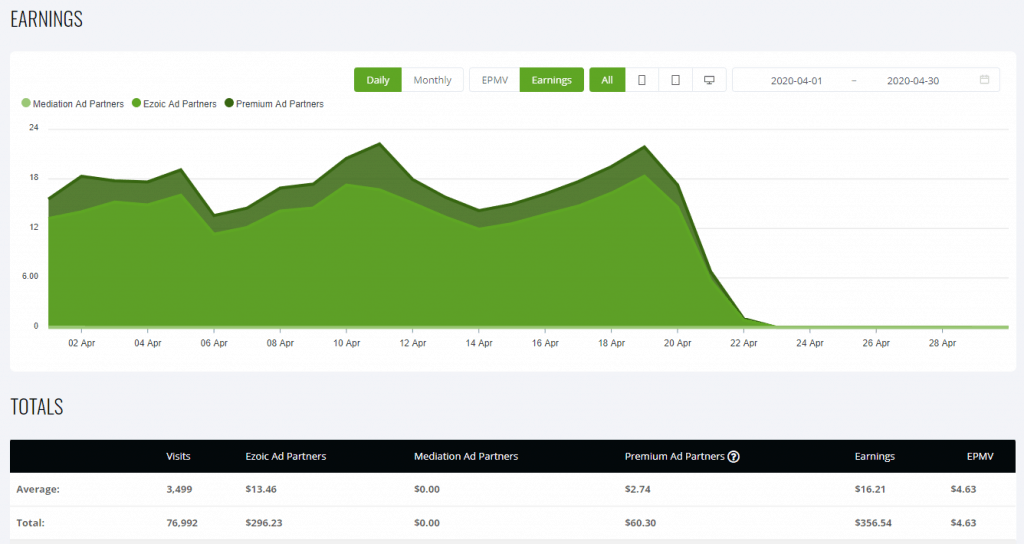Viewport: 1024px width, 544px height.
Task: Select total premium value $60.30
Action: (640, 522)
